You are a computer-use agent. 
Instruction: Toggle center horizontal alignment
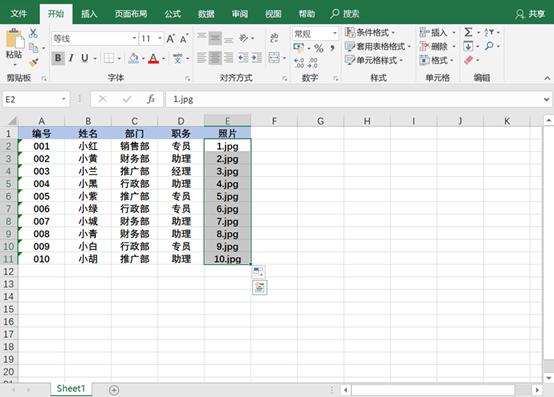point(215,58)
